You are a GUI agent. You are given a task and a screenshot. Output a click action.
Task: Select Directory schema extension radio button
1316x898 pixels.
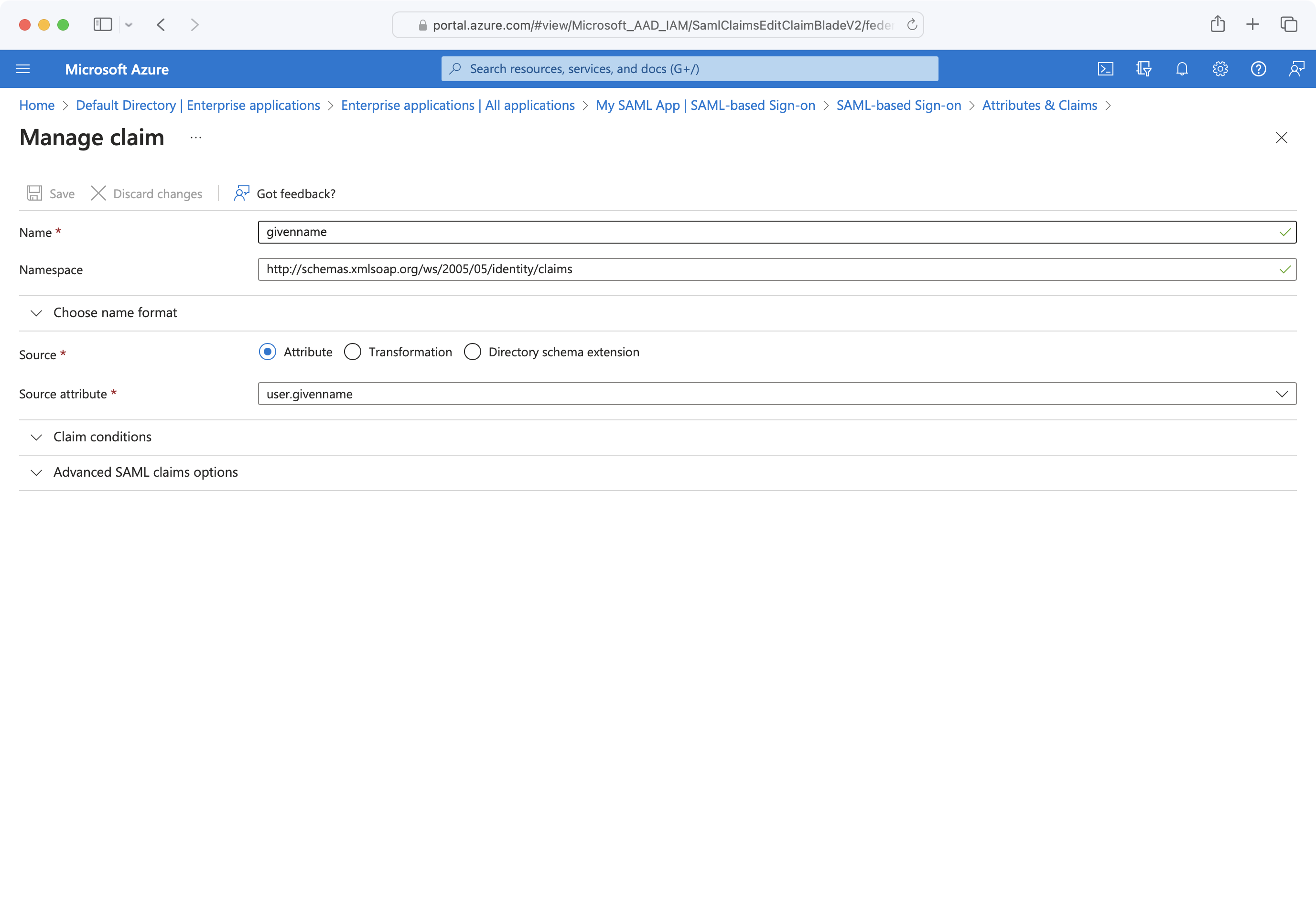point(472,352)
